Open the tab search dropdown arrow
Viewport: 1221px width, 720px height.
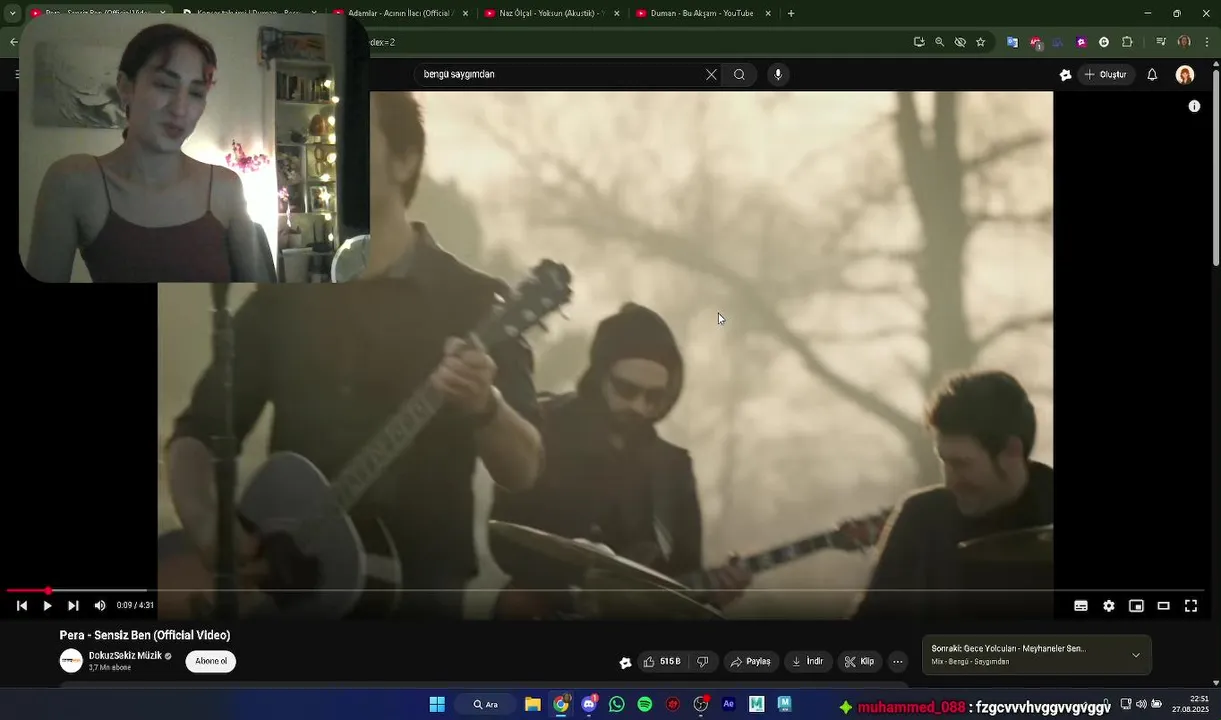tap(12, 13)
